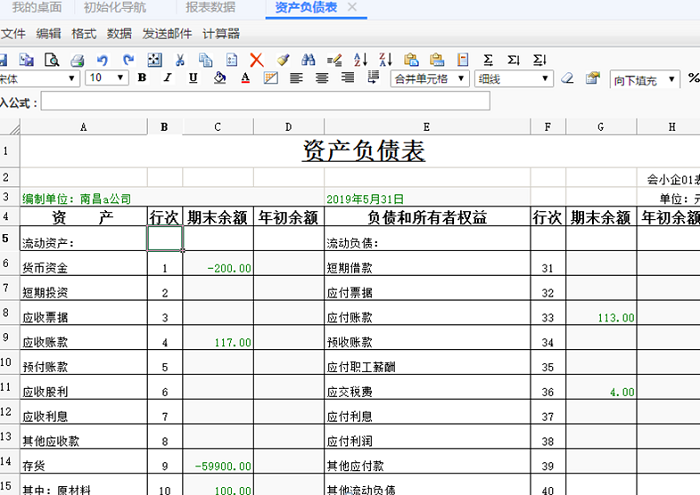700x495 pixels.
Task: Click the scissors cut icon
Action: 180,60
